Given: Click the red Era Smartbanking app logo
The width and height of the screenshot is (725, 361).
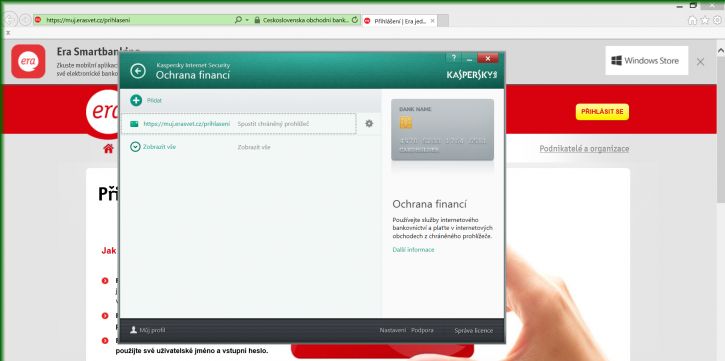Looking at the screenshot, I should coord(28,61).
